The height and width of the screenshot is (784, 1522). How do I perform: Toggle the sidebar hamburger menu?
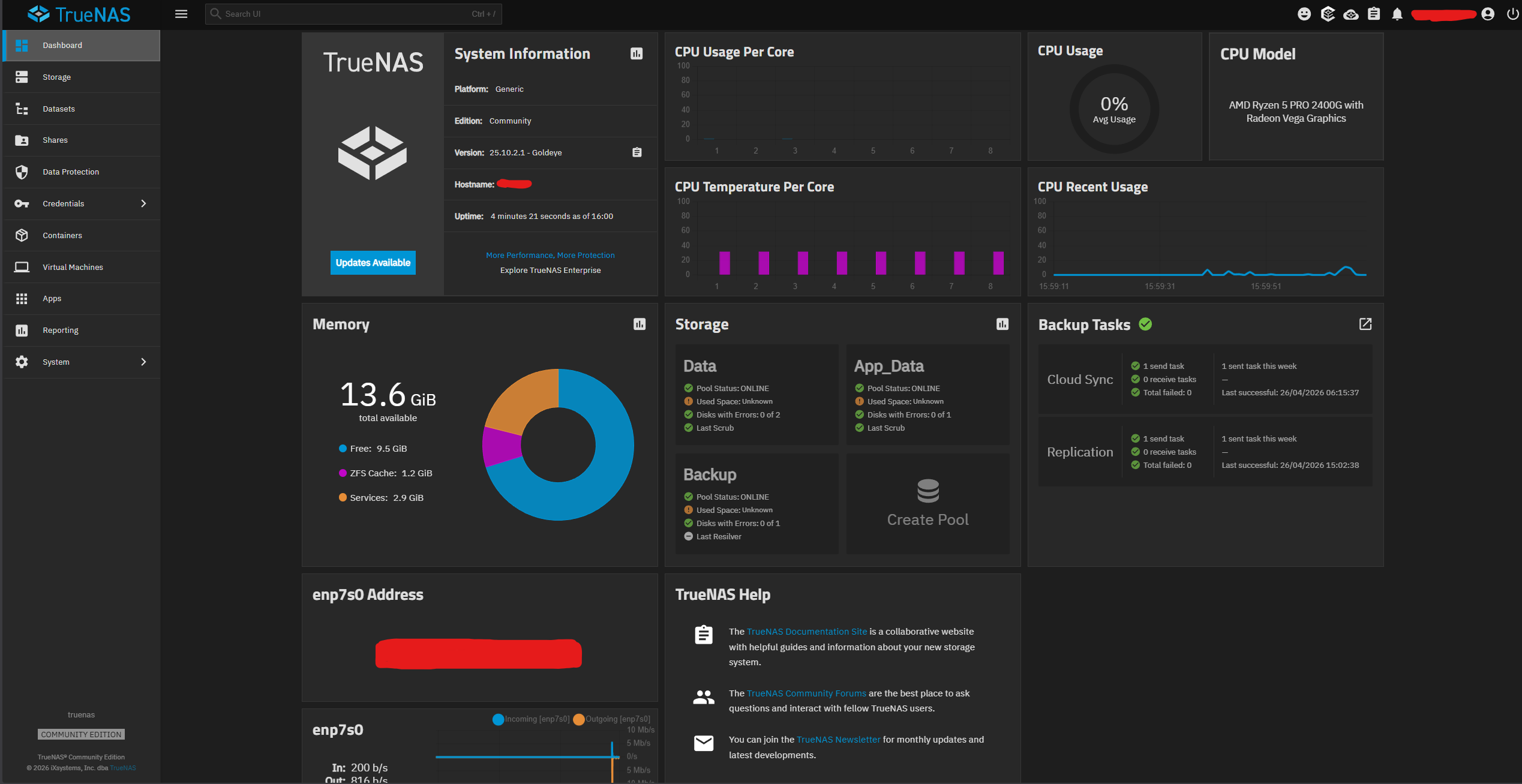tap(181, 14)
